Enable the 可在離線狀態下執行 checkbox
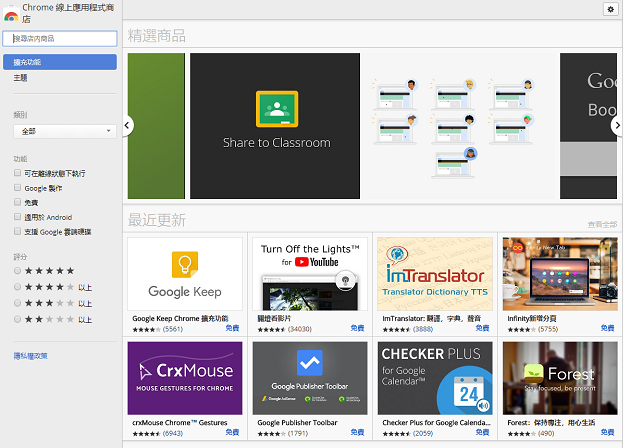 click(x=18, y=173)
